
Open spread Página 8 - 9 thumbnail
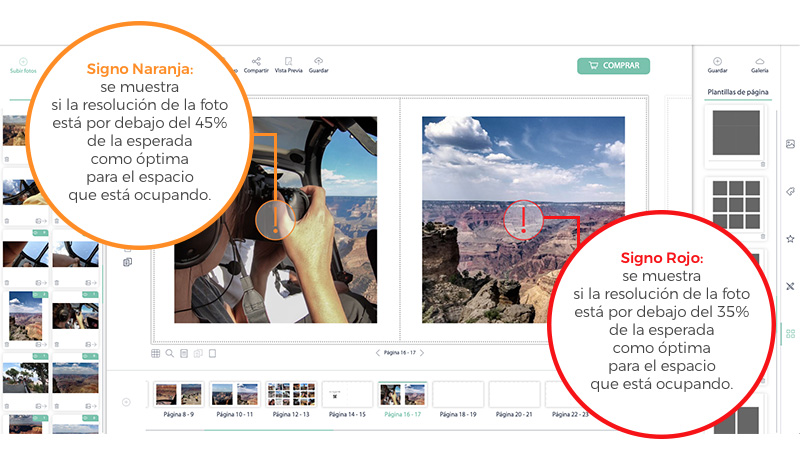[179, 395]
